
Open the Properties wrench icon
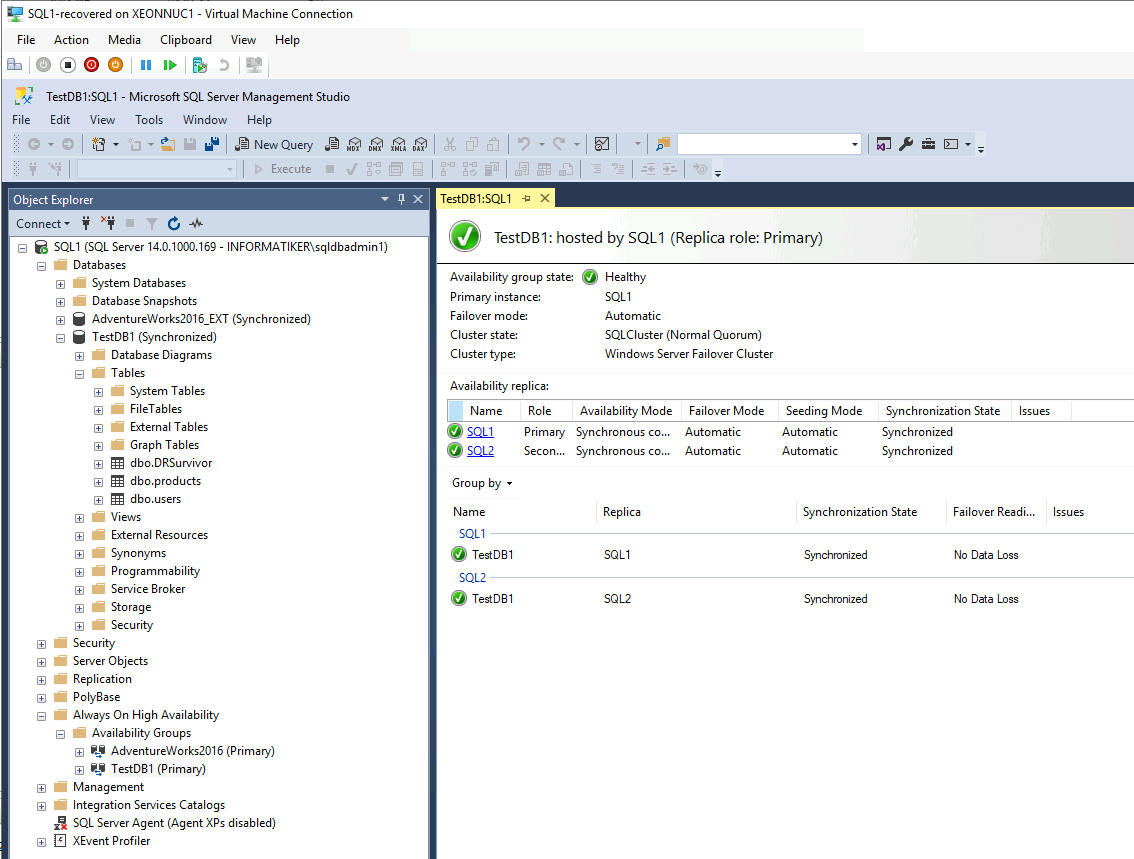tap(906, 145)
